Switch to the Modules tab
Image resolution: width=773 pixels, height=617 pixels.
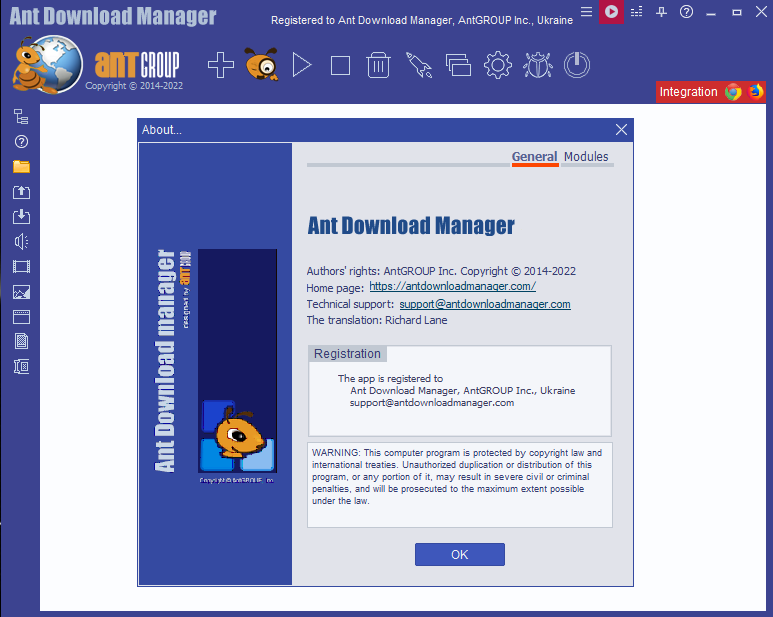(586, 157)
